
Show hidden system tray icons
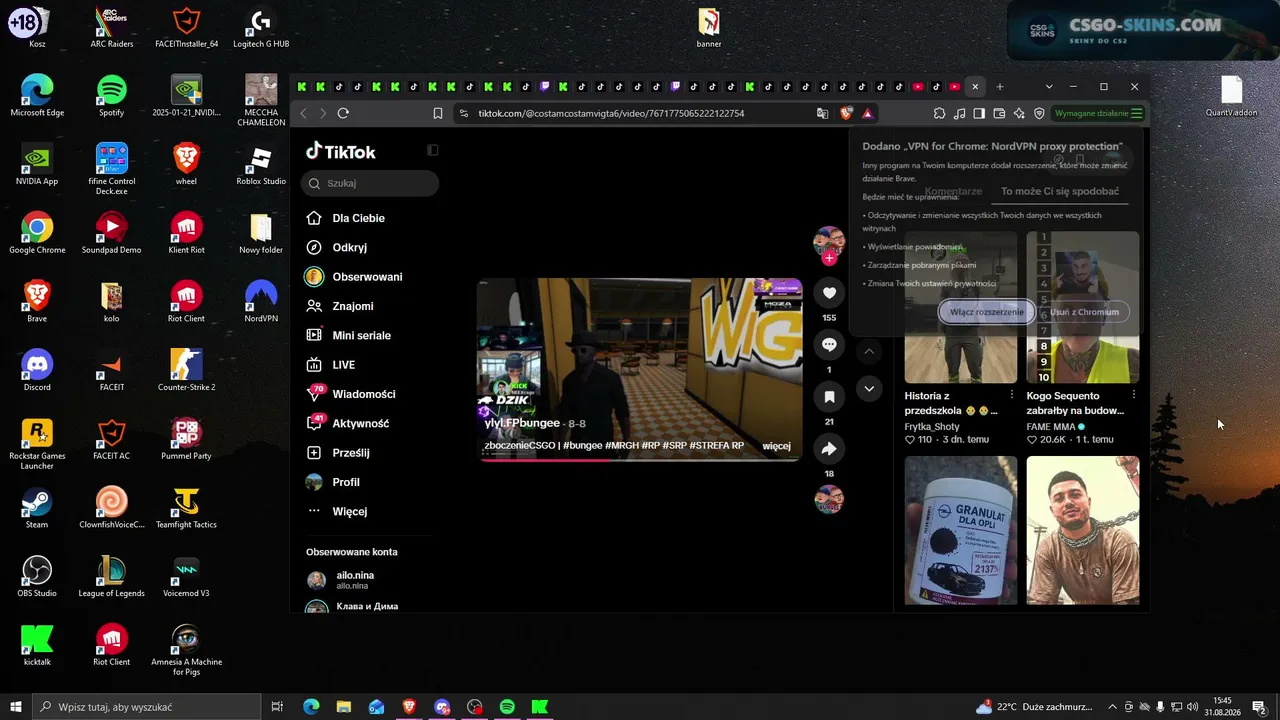tap(1113, 707)
